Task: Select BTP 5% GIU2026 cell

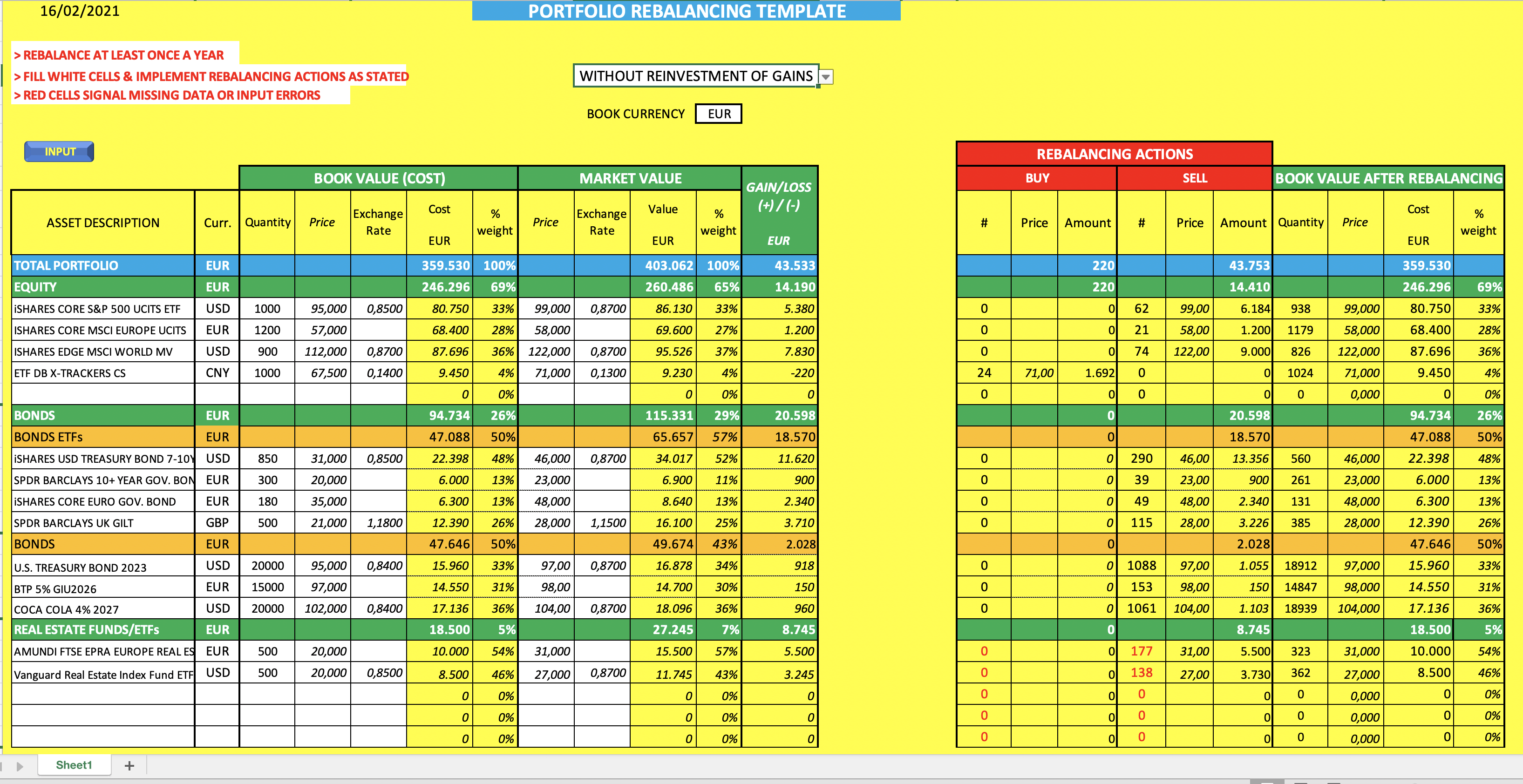Action: (103, 587)
